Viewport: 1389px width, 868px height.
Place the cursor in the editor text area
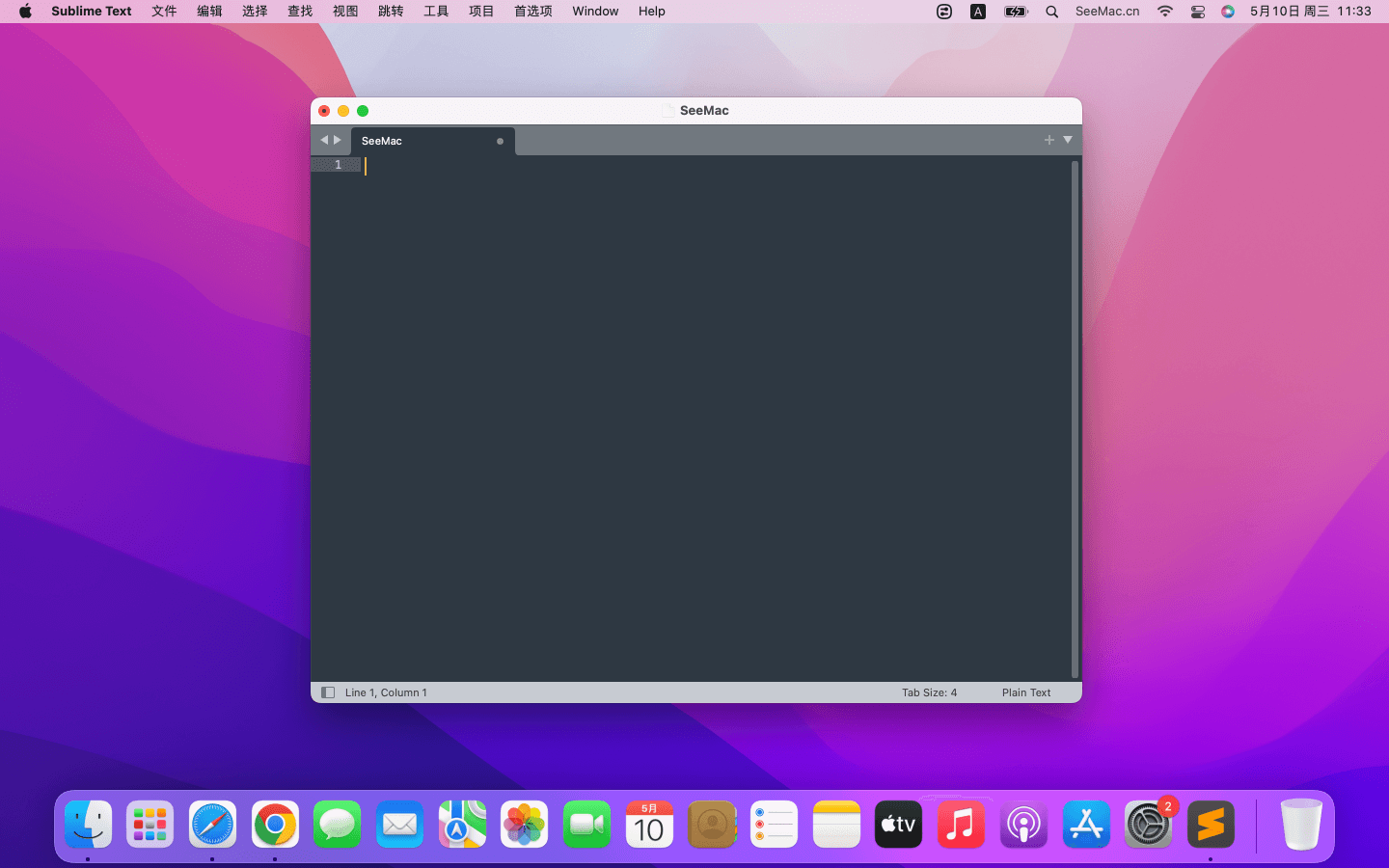click(x=718, y=420)
